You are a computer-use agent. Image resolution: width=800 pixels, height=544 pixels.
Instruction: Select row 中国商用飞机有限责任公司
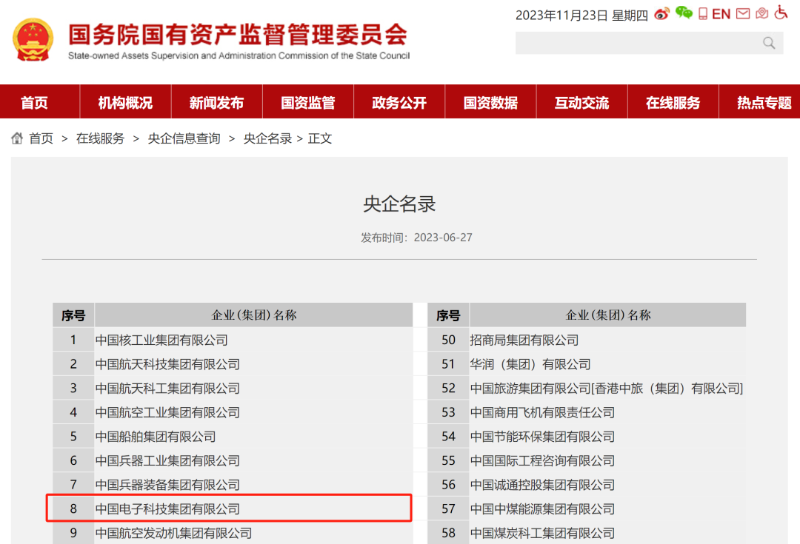587,412
